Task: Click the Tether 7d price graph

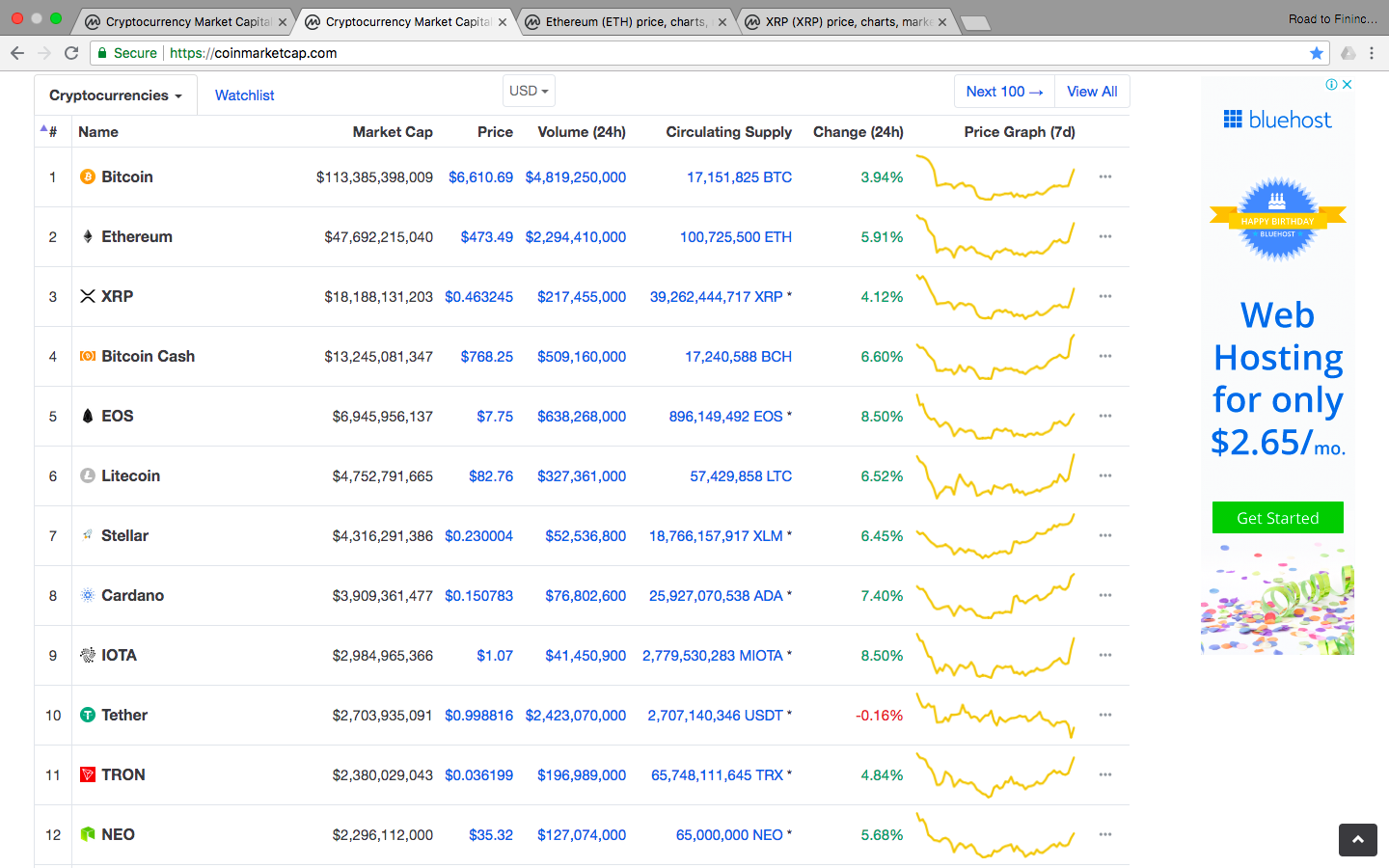Action: click(x=995, y=715)
